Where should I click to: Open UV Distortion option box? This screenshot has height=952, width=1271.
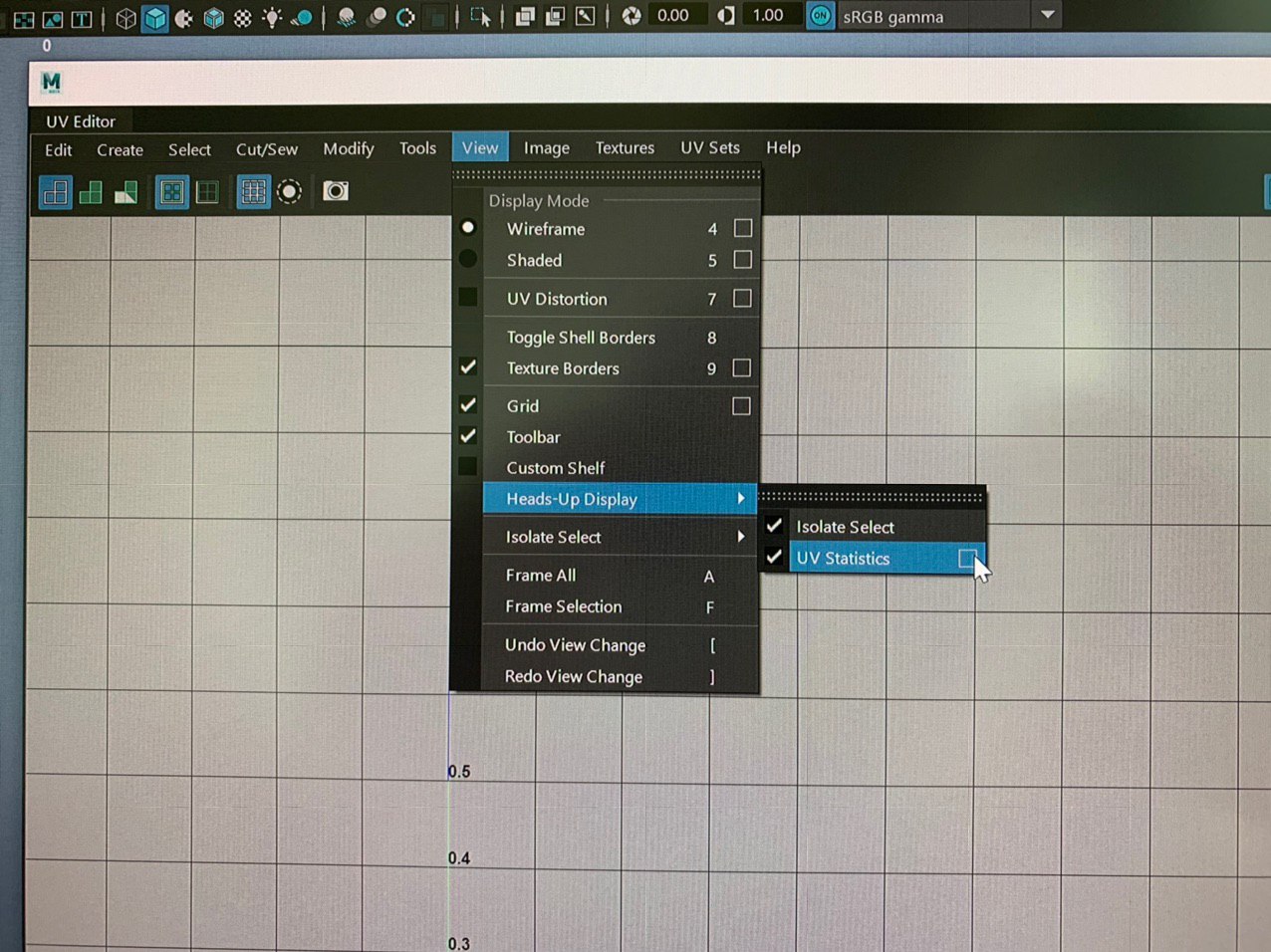click(x=742, y=298)
